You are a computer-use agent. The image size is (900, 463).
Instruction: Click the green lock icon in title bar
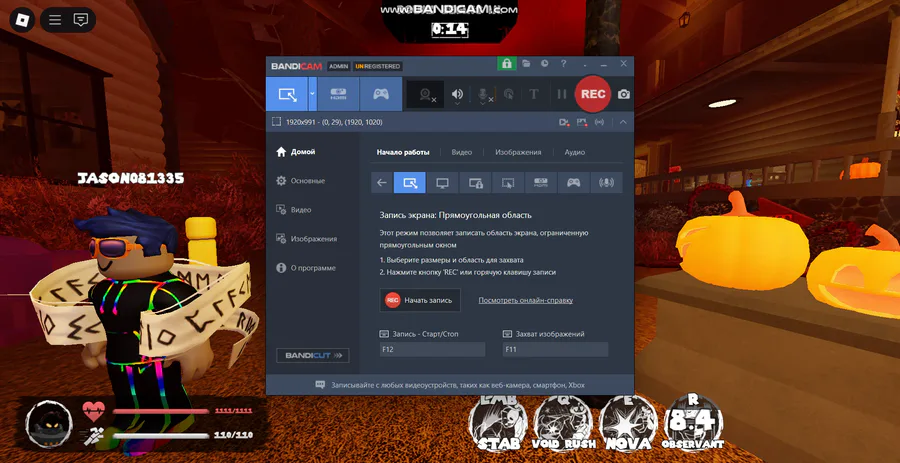[506, 64]
